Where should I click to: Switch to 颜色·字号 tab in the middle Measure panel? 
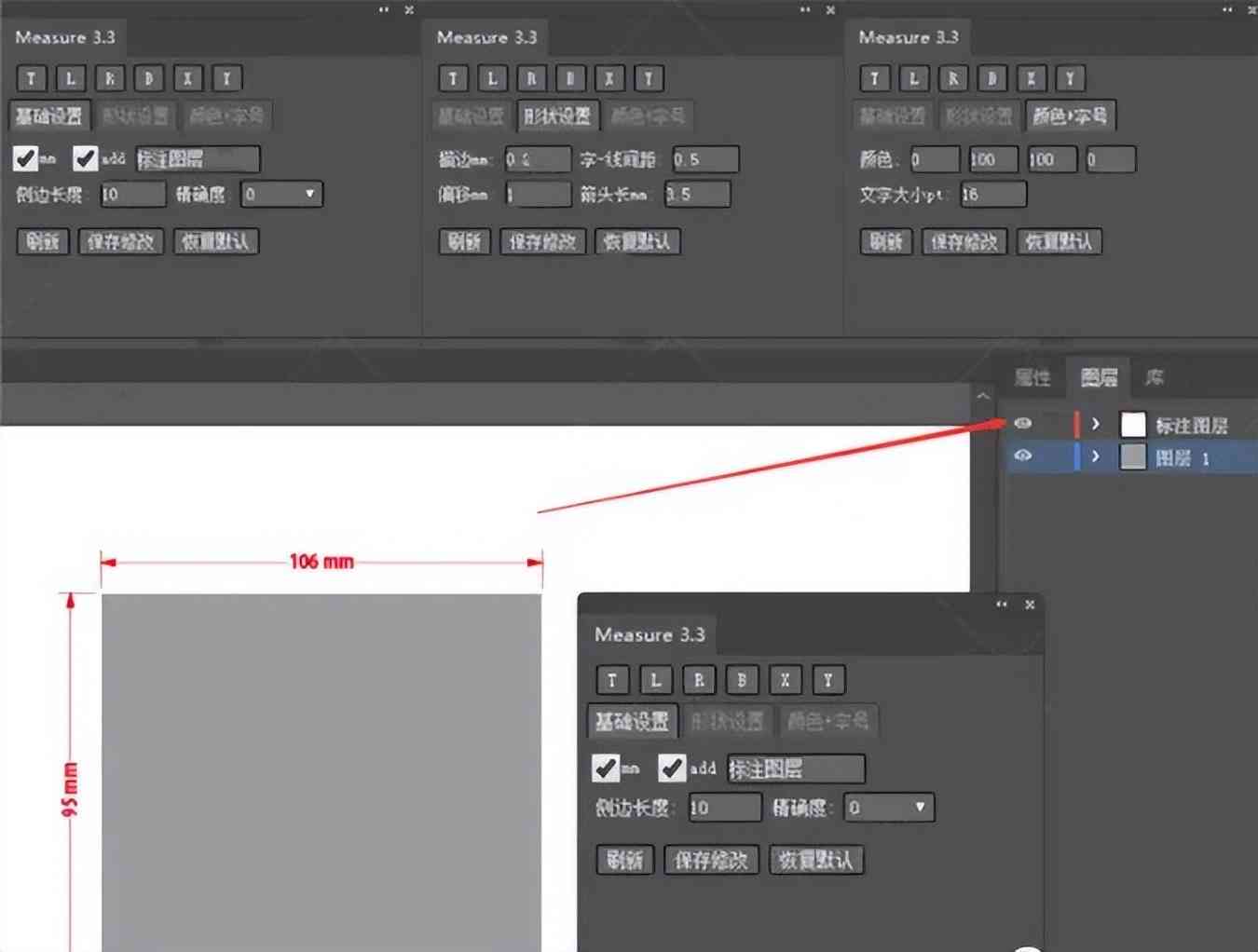(649, 116)
